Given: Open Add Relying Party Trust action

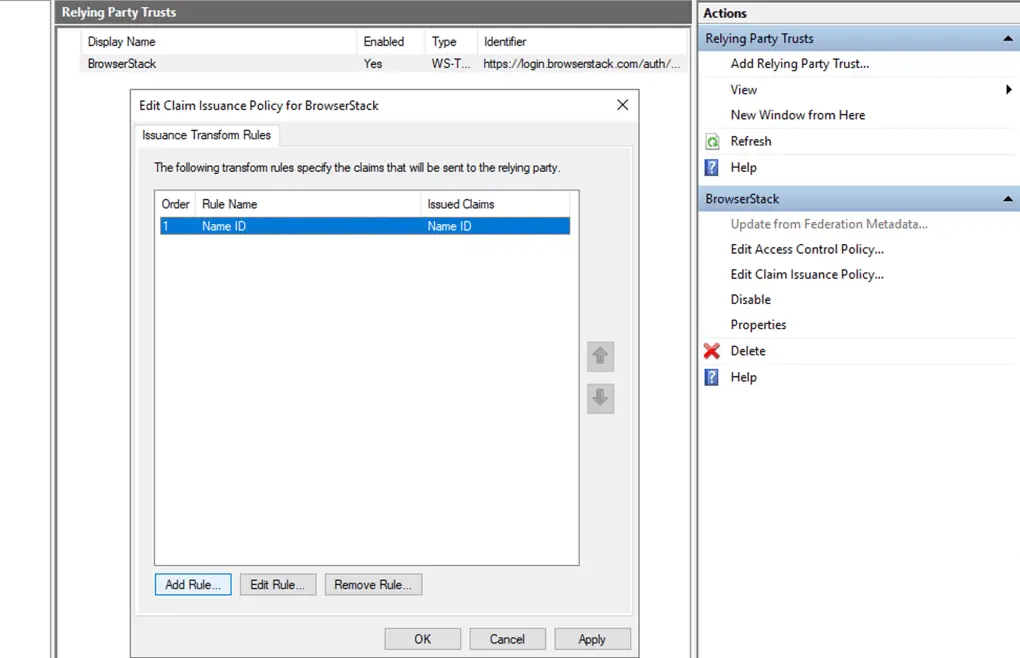Looking at the screenshot, I should (x=799, y=64).
